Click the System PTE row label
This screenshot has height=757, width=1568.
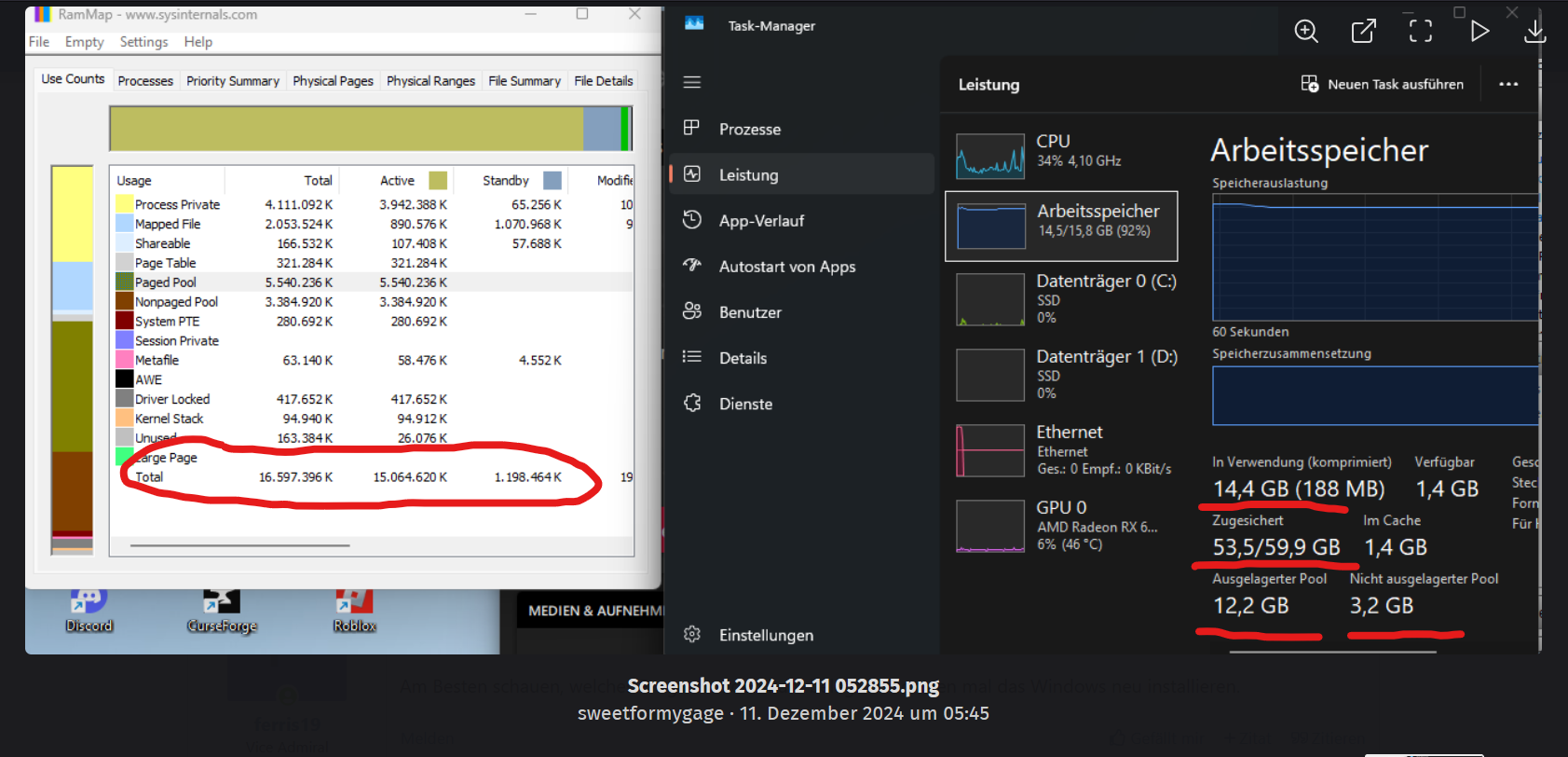(167, 322)
